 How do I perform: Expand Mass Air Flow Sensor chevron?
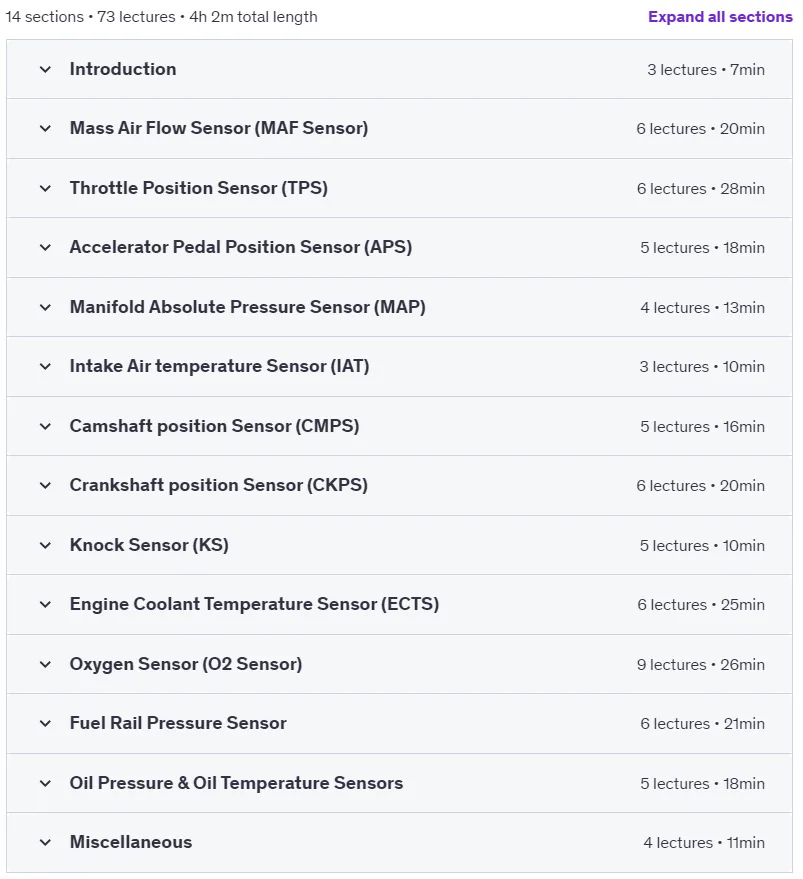[45, 128]
